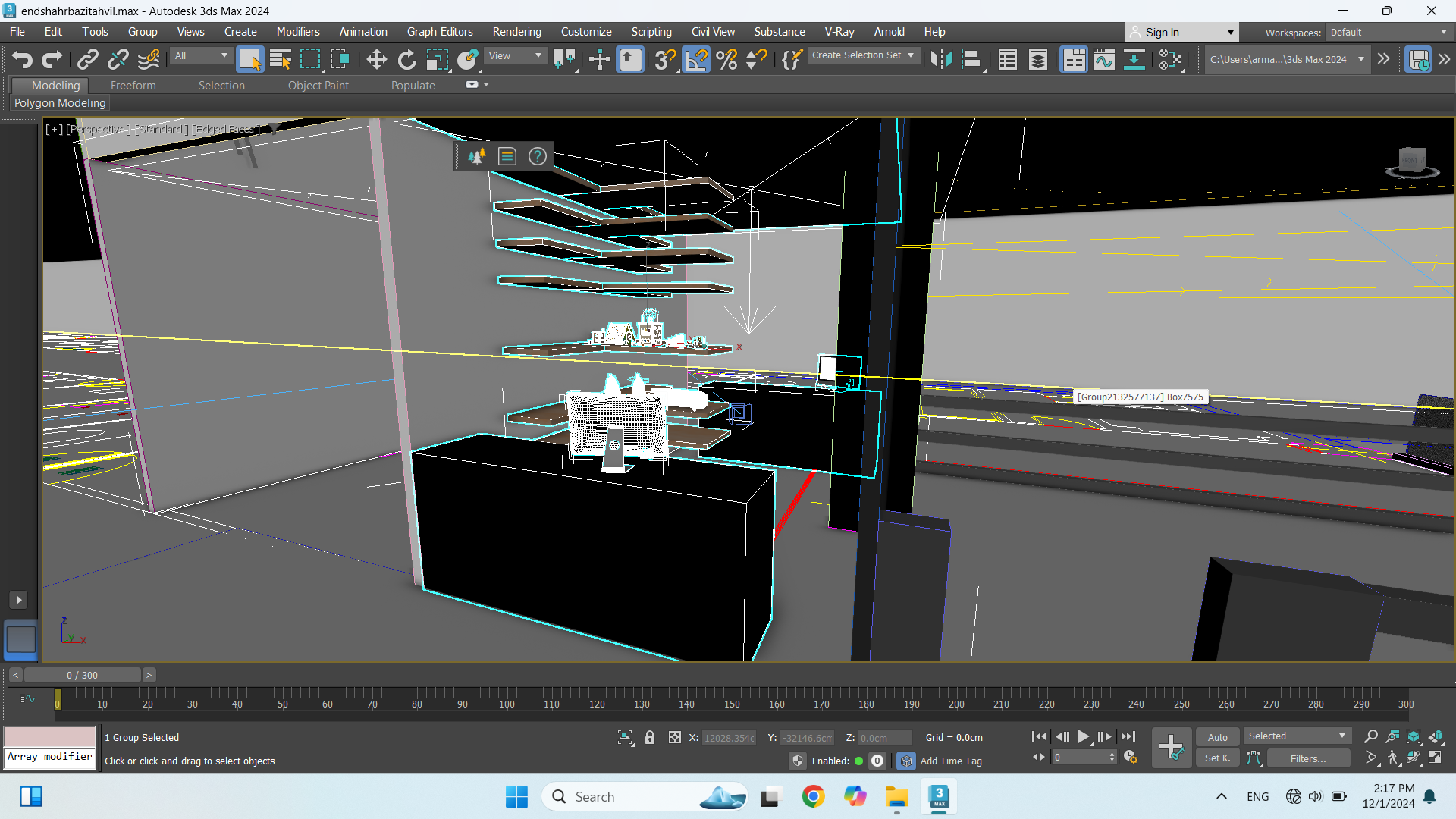Image resolution: width=1456 pixels, height=819 pixels.
Task: Toggle the Selection Lock padlock
Action: (x=650, y=737)
